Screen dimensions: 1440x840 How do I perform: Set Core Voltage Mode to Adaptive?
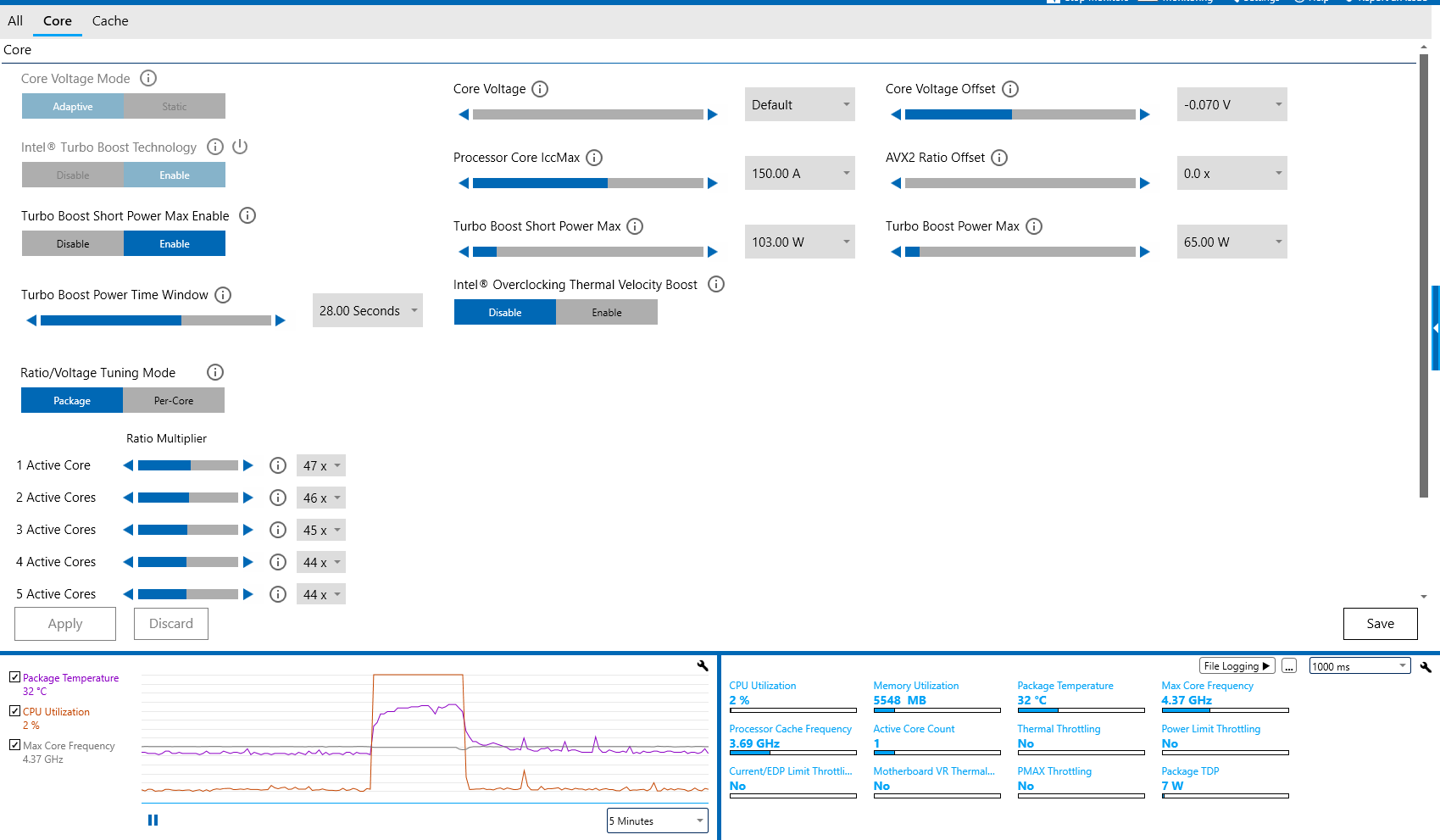[73, 106]
